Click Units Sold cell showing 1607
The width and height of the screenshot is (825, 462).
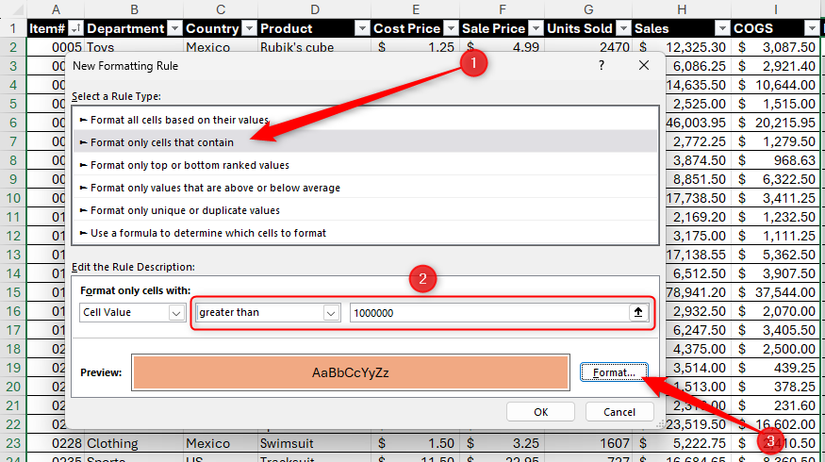588,443
